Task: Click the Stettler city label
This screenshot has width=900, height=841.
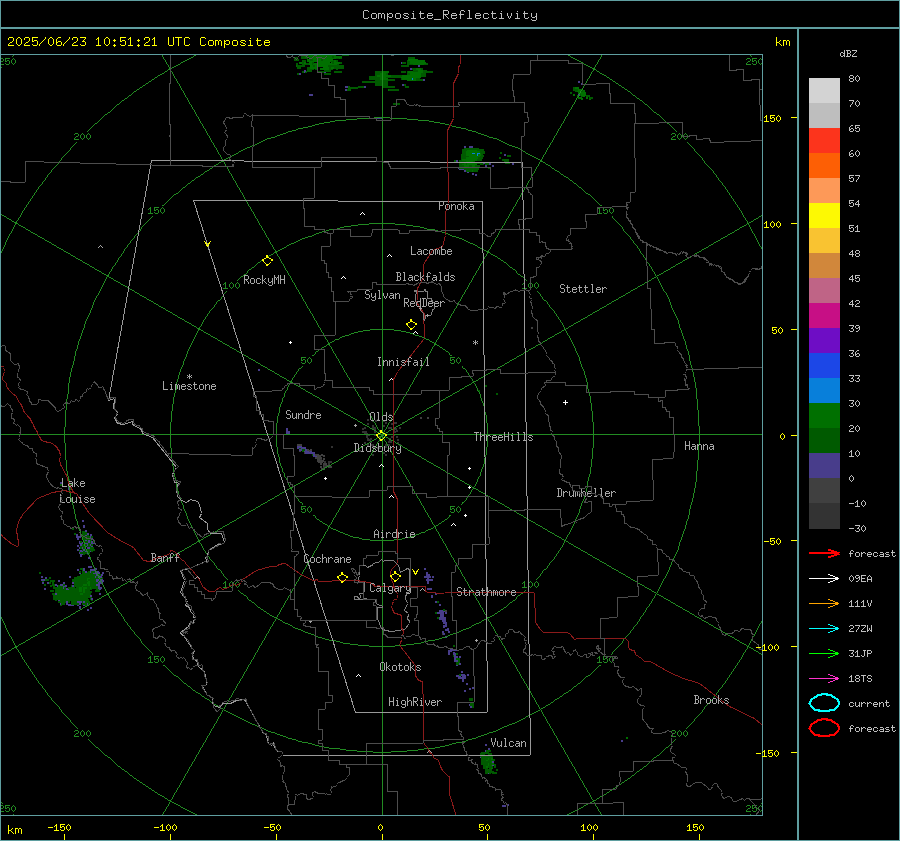Action: (583, 289)
